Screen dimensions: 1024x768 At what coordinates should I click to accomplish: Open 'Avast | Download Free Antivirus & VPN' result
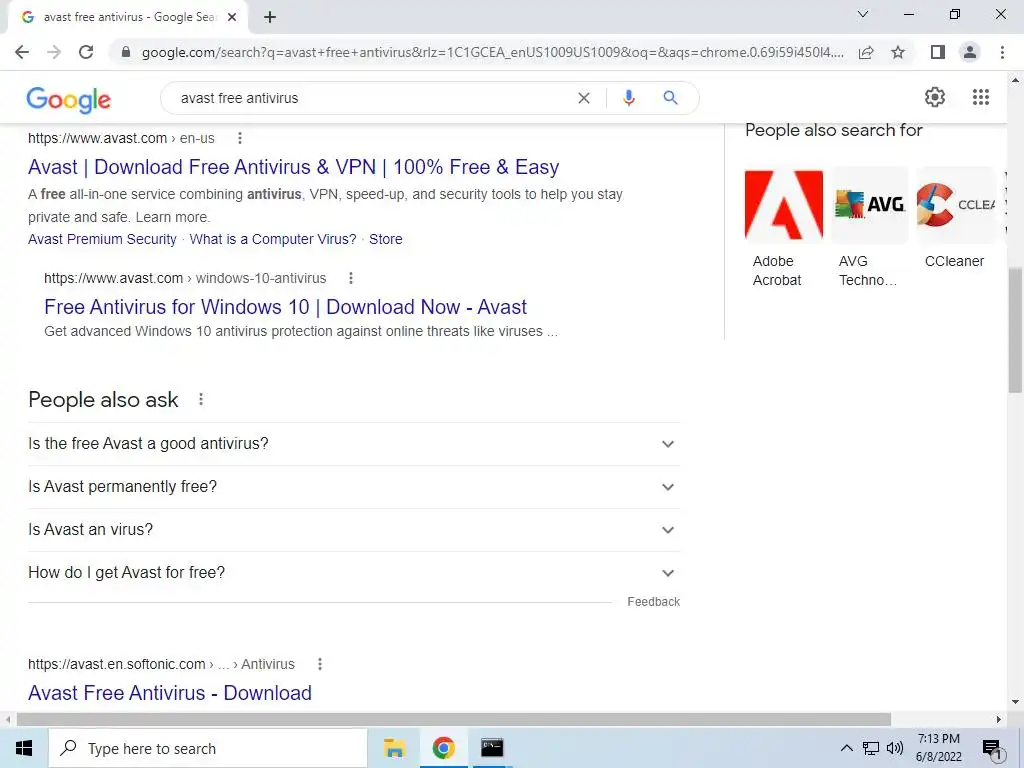tap(293, 167)
